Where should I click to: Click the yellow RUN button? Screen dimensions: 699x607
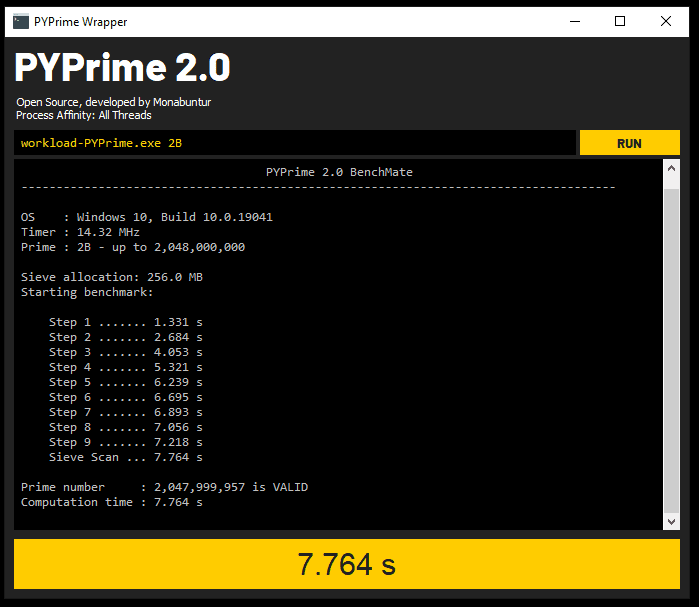pyautogui.click(x=629, y=143)
